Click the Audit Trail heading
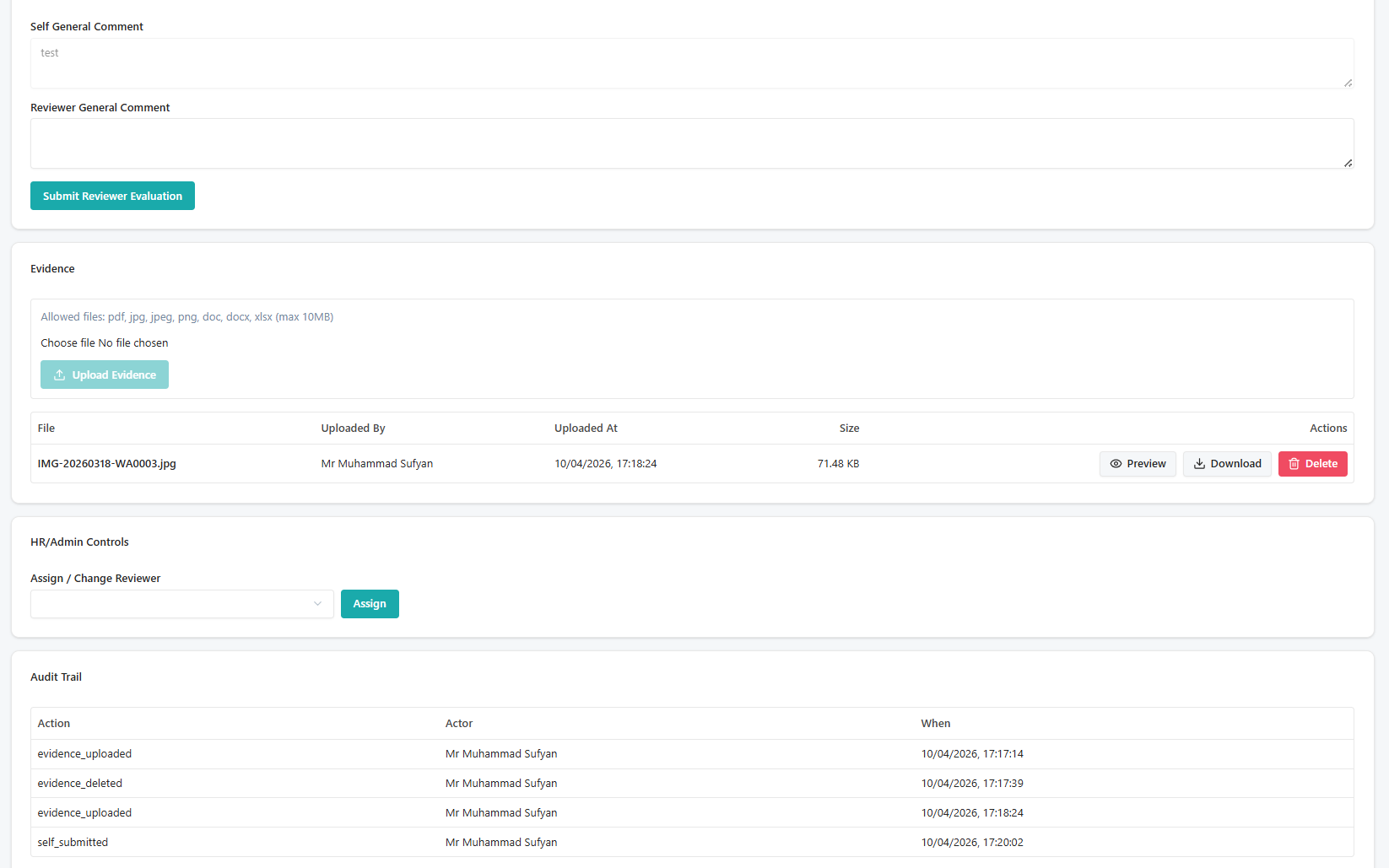The height and width of the screenshot is (868, 1389). (x=56, y=677)
